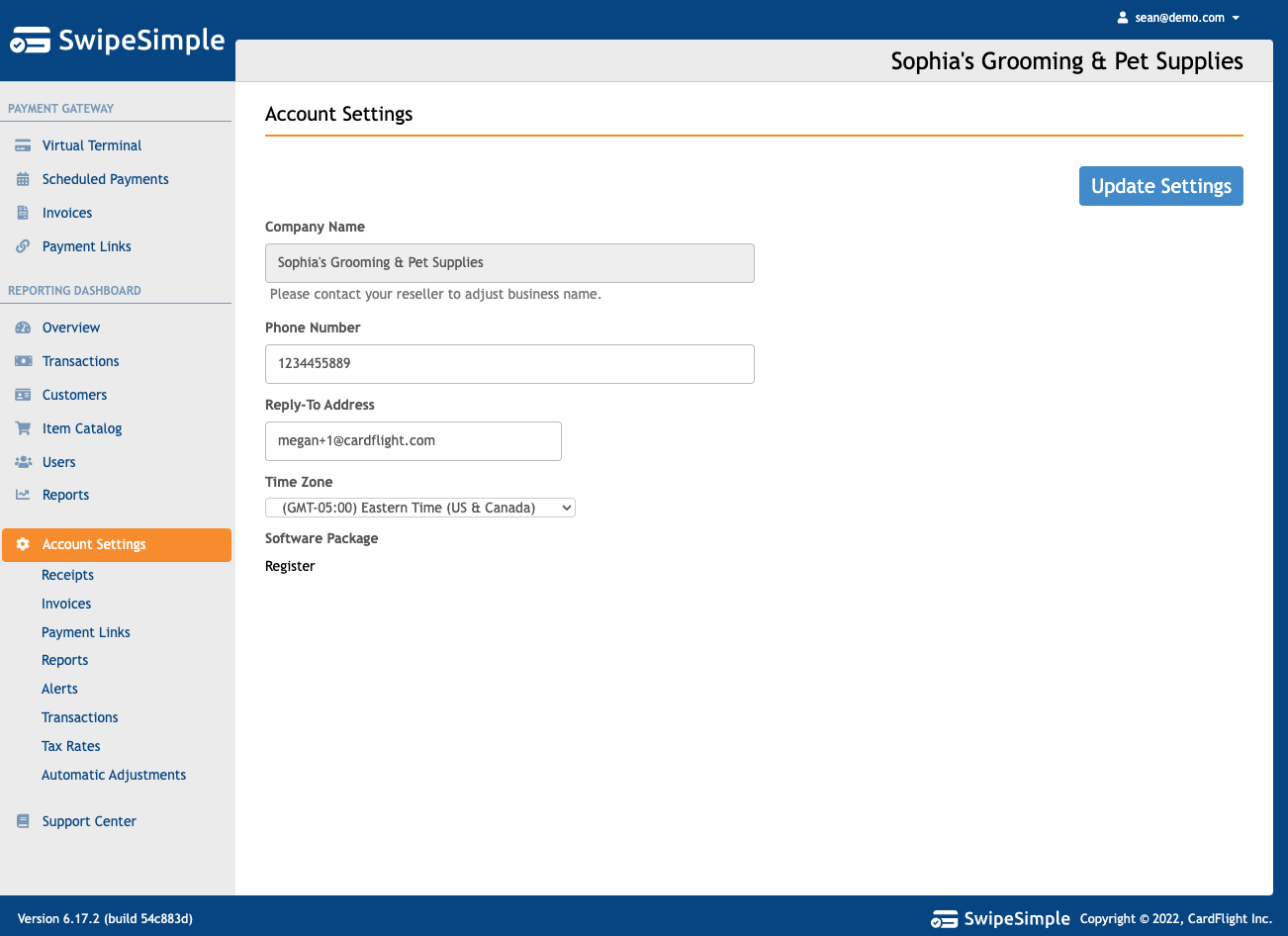Click the Item Catalog shopping cart icon

coord(23,428)
